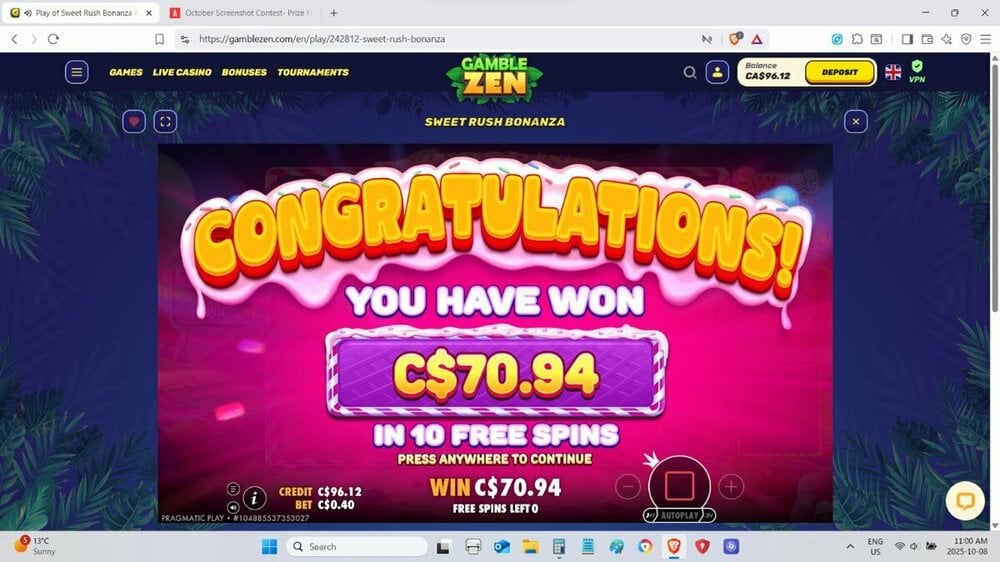Open the language selector UK flag

point(893,72)
